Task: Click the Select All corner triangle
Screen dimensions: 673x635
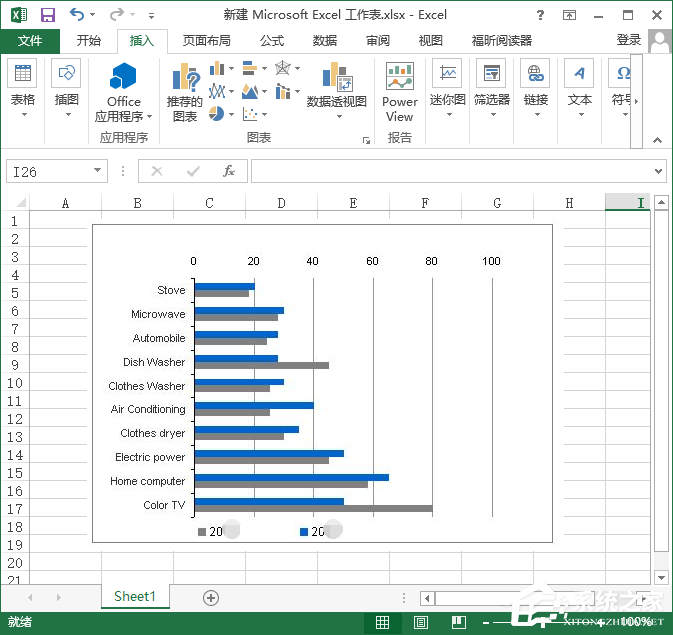Action: click(20, 202)
